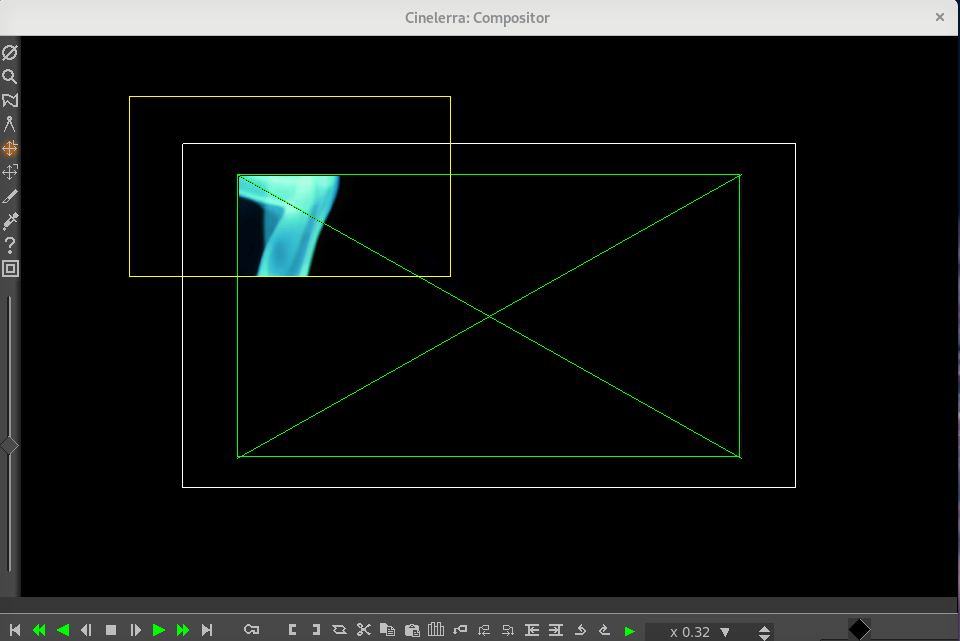
Task: Click the fast reverse button
Action: (39, 630)
